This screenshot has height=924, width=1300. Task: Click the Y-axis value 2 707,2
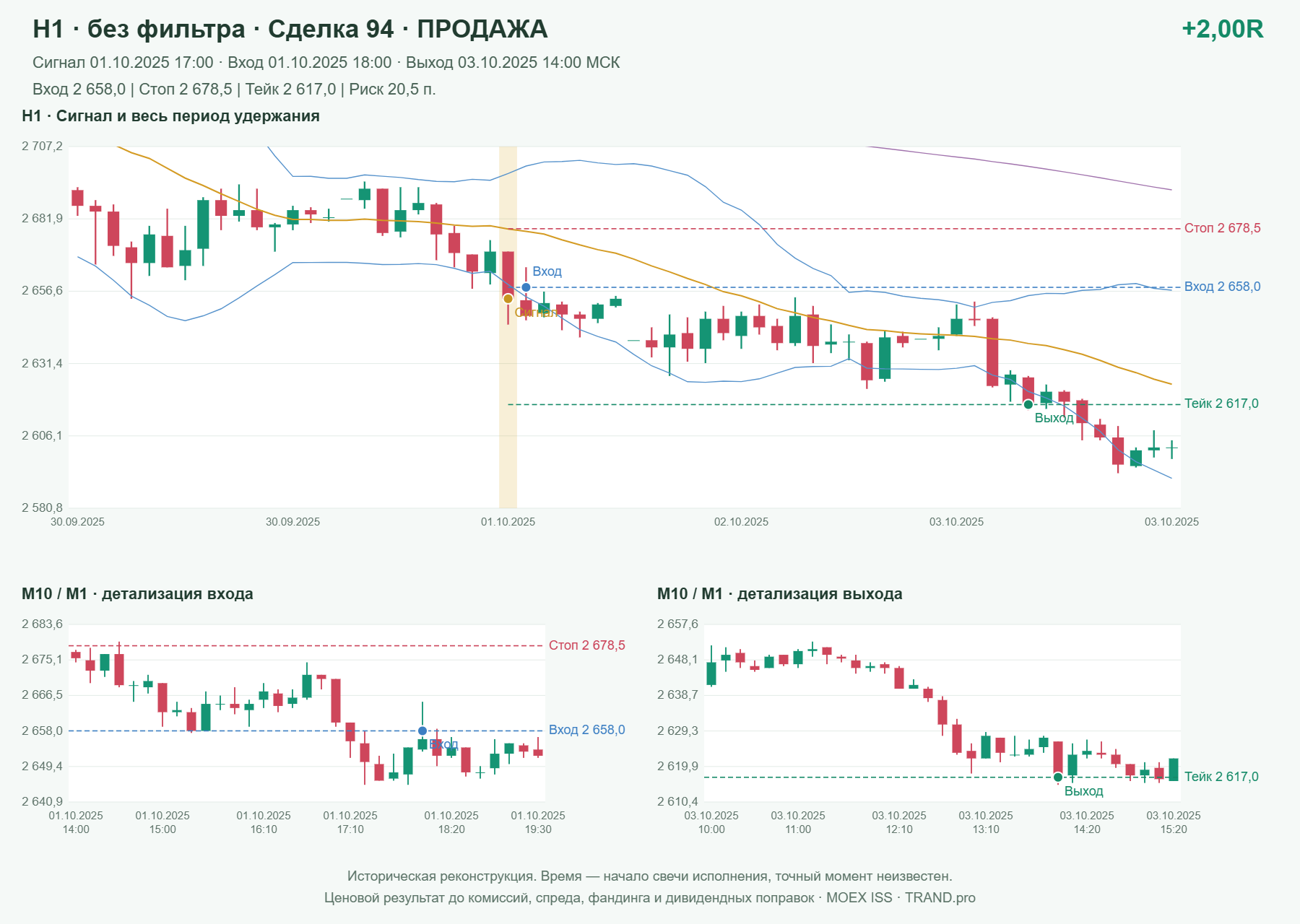pos(42,146)
